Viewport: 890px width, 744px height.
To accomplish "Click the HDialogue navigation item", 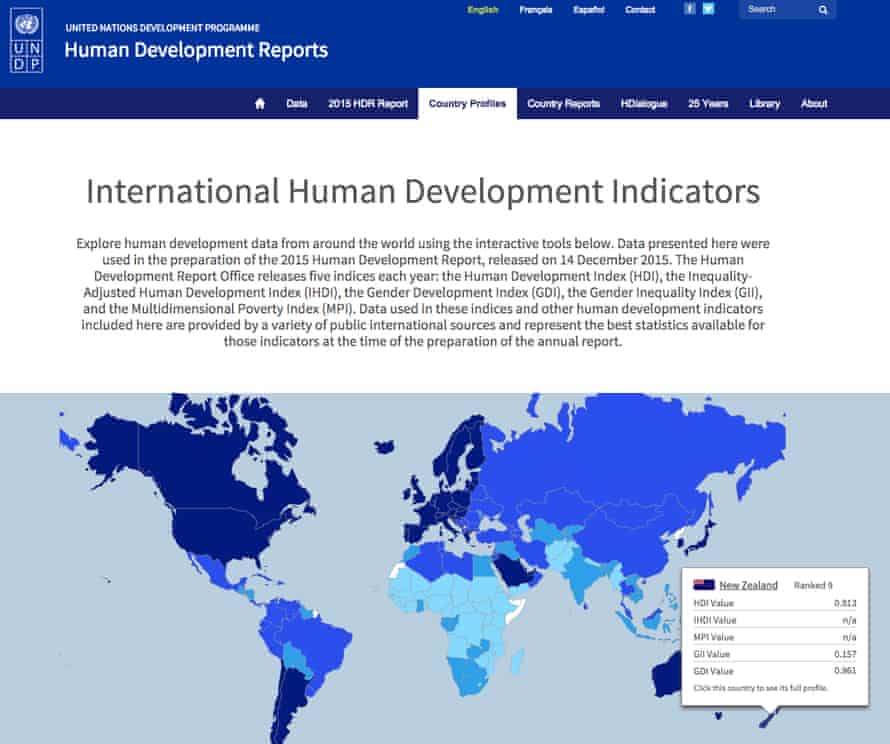I will coord(645,103).
